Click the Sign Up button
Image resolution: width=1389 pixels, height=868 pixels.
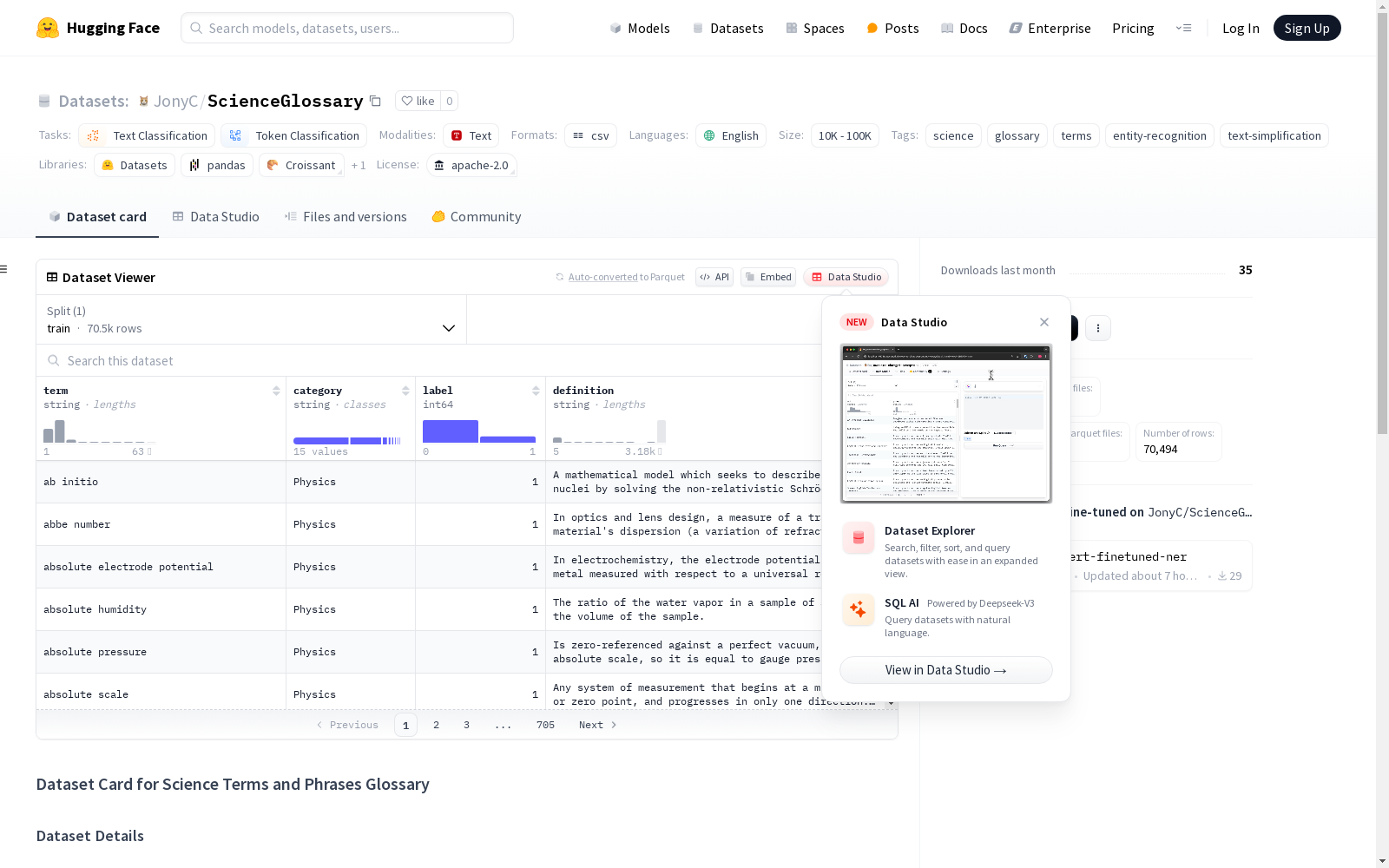click(x=1307, y=28)
